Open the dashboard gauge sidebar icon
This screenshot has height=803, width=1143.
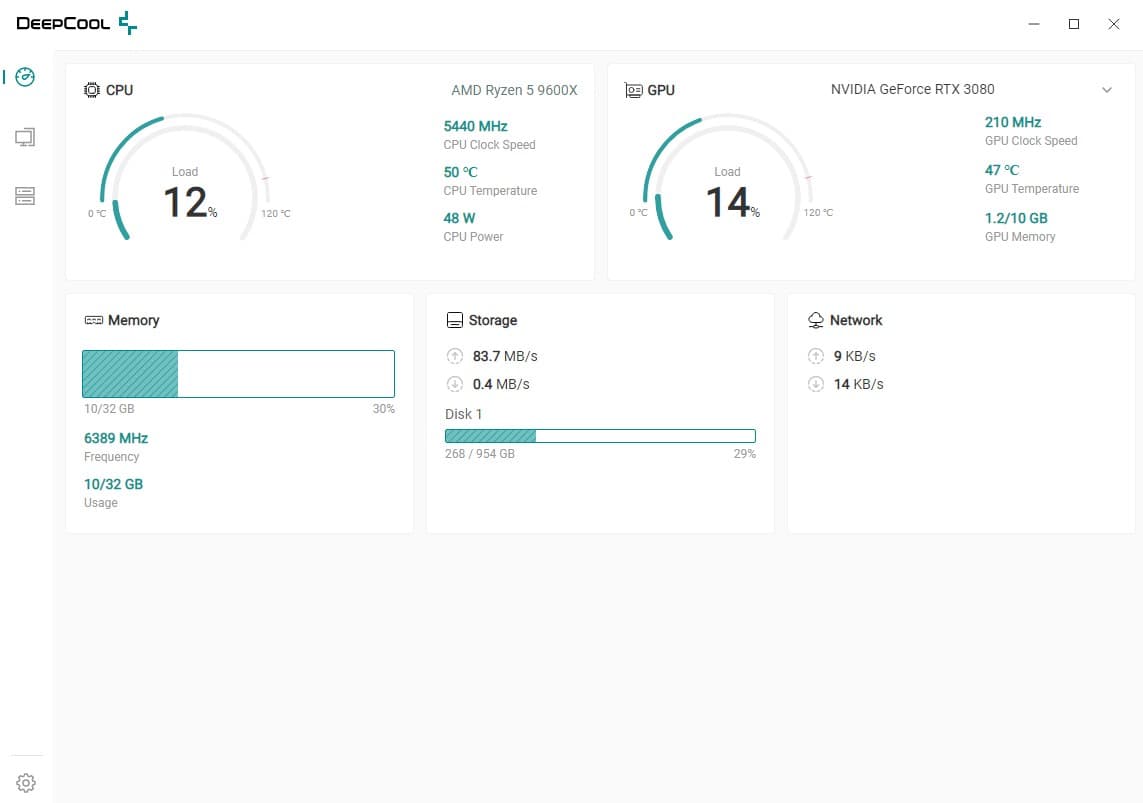click(26, 77)
